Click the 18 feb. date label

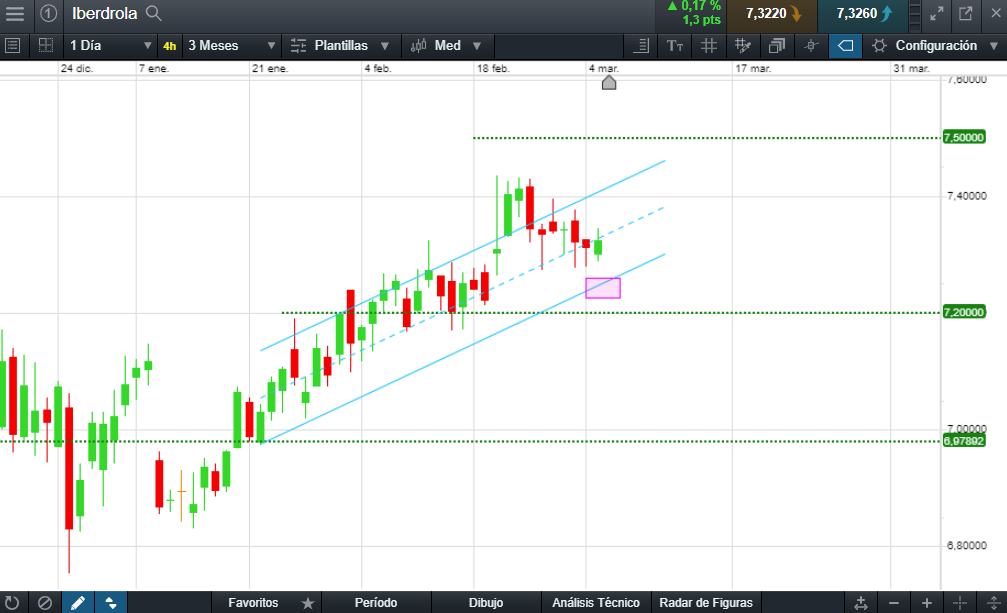(x=493, y=68)
